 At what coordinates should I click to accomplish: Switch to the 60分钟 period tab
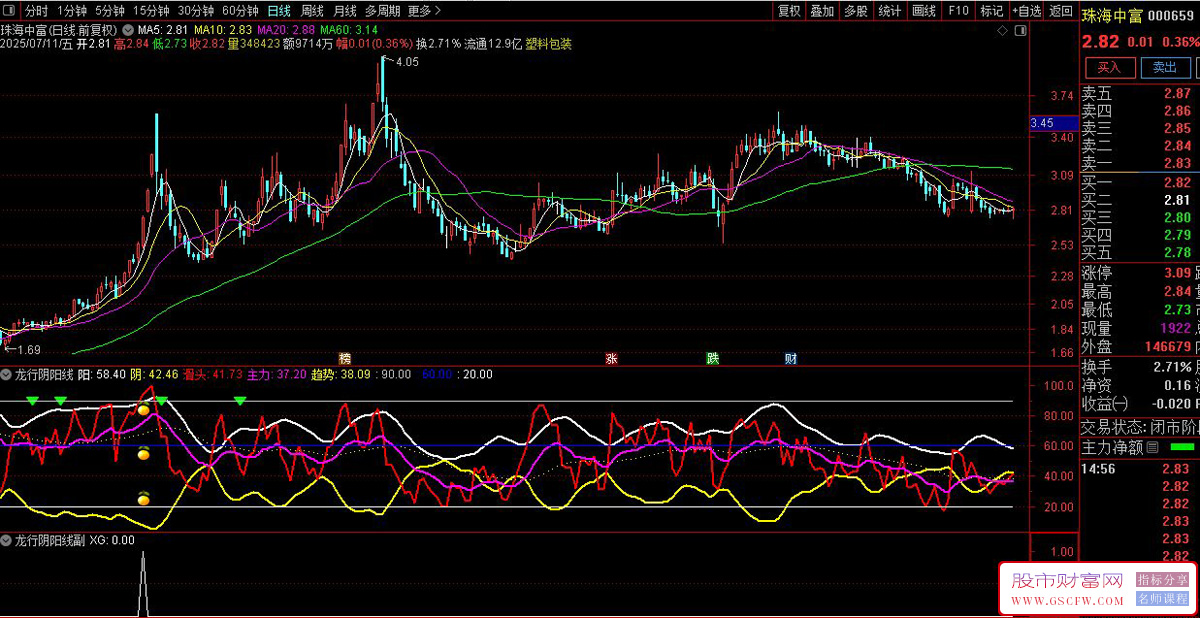(x=240, y=11)
